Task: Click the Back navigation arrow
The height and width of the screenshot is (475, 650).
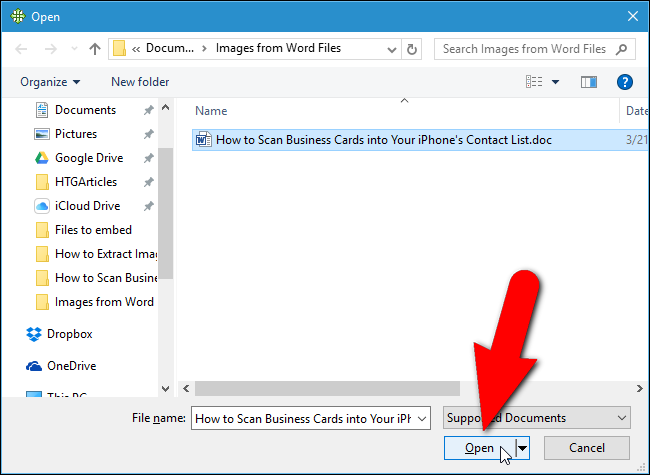Action: 21,49
